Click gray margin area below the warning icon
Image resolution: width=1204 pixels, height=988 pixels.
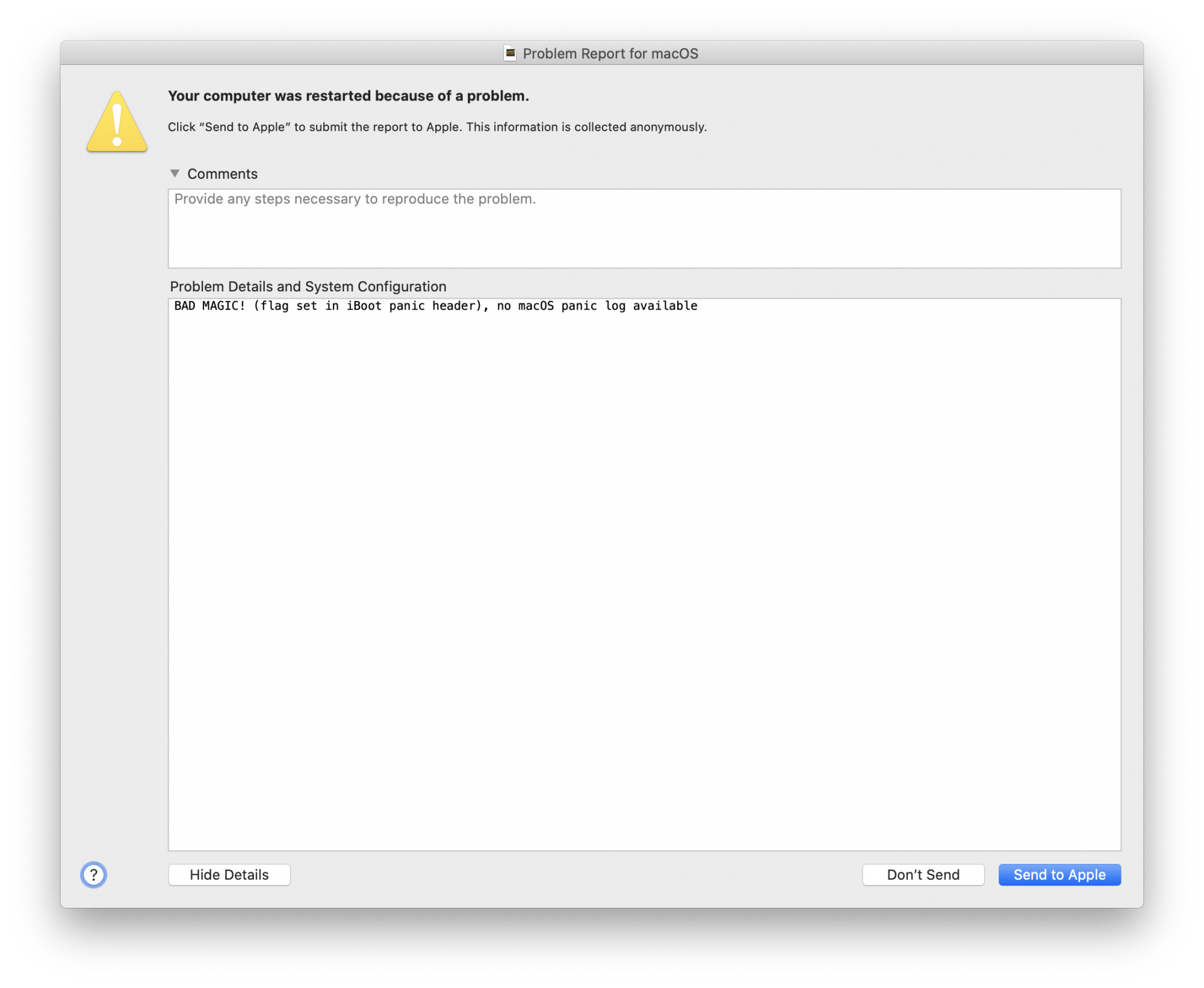click(x=114, y=482)
